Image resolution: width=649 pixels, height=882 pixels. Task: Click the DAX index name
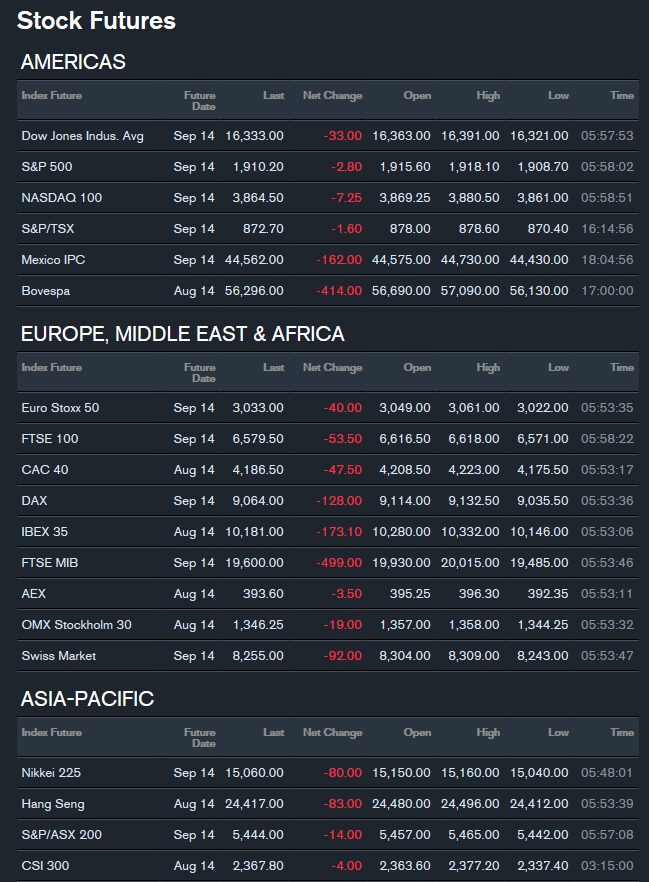34,501
